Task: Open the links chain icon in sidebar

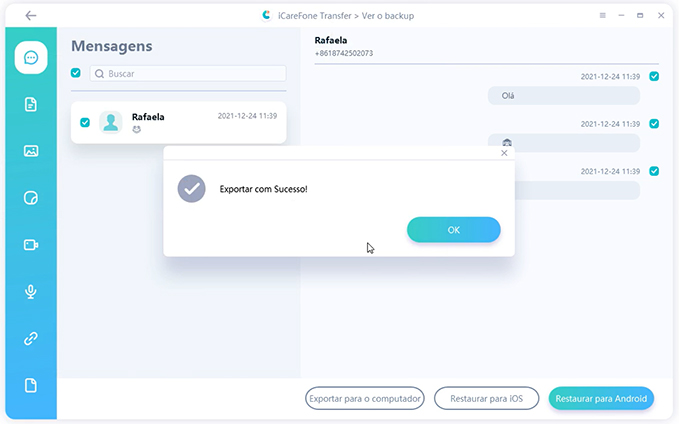Action: [31, 339]
